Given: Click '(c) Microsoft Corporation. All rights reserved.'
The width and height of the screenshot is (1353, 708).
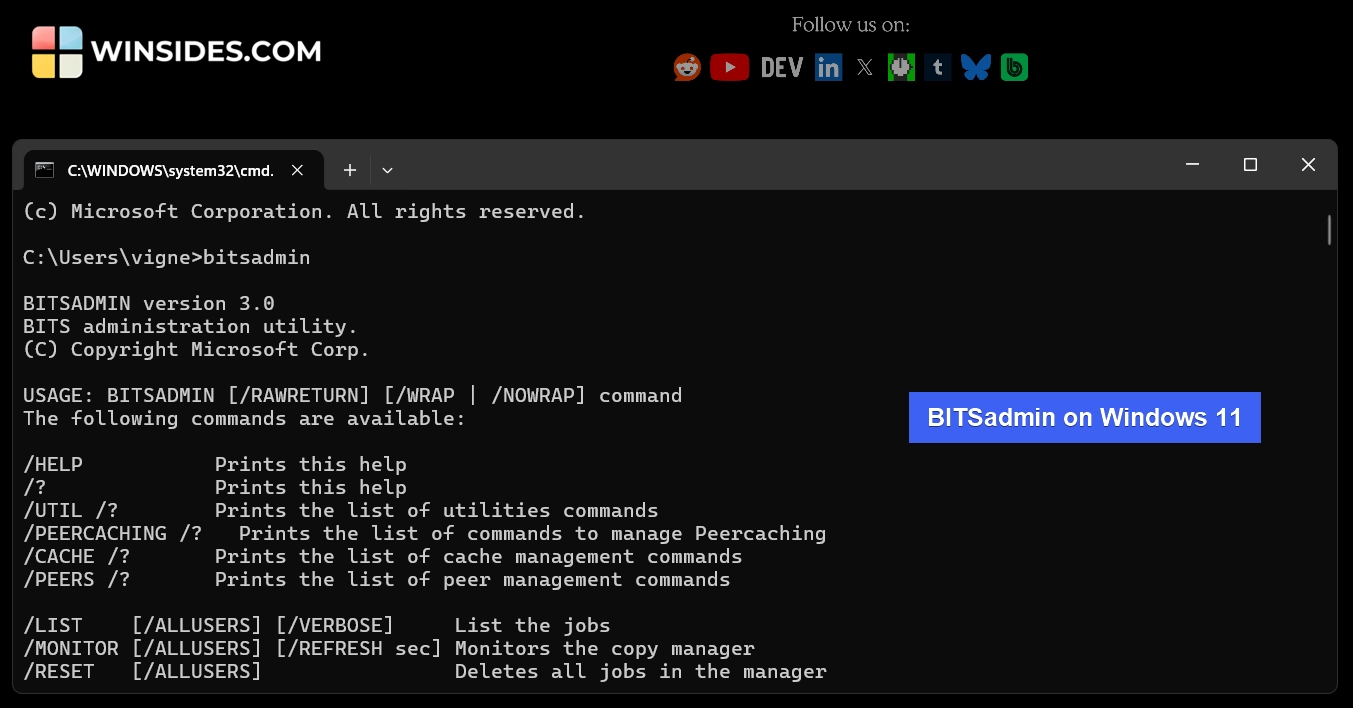Looking at the screenshot, I should (304, 211).
